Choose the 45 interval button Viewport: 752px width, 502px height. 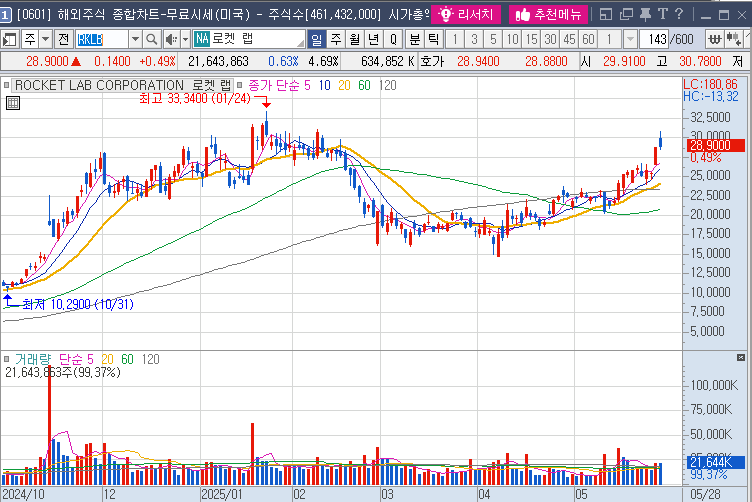[569, 39]
